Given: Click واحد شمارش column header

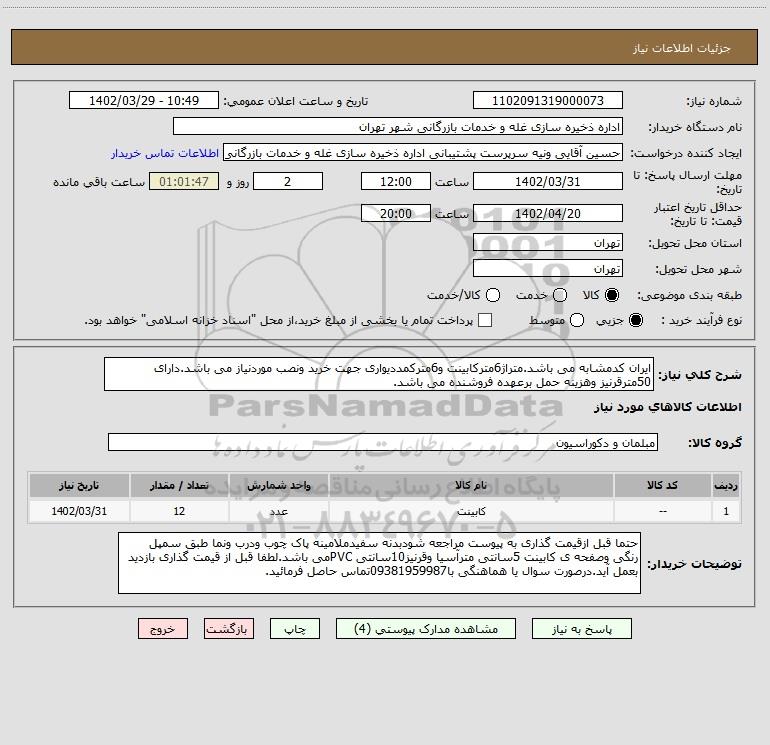Looking at the screenshot, I should coord(278,485).
